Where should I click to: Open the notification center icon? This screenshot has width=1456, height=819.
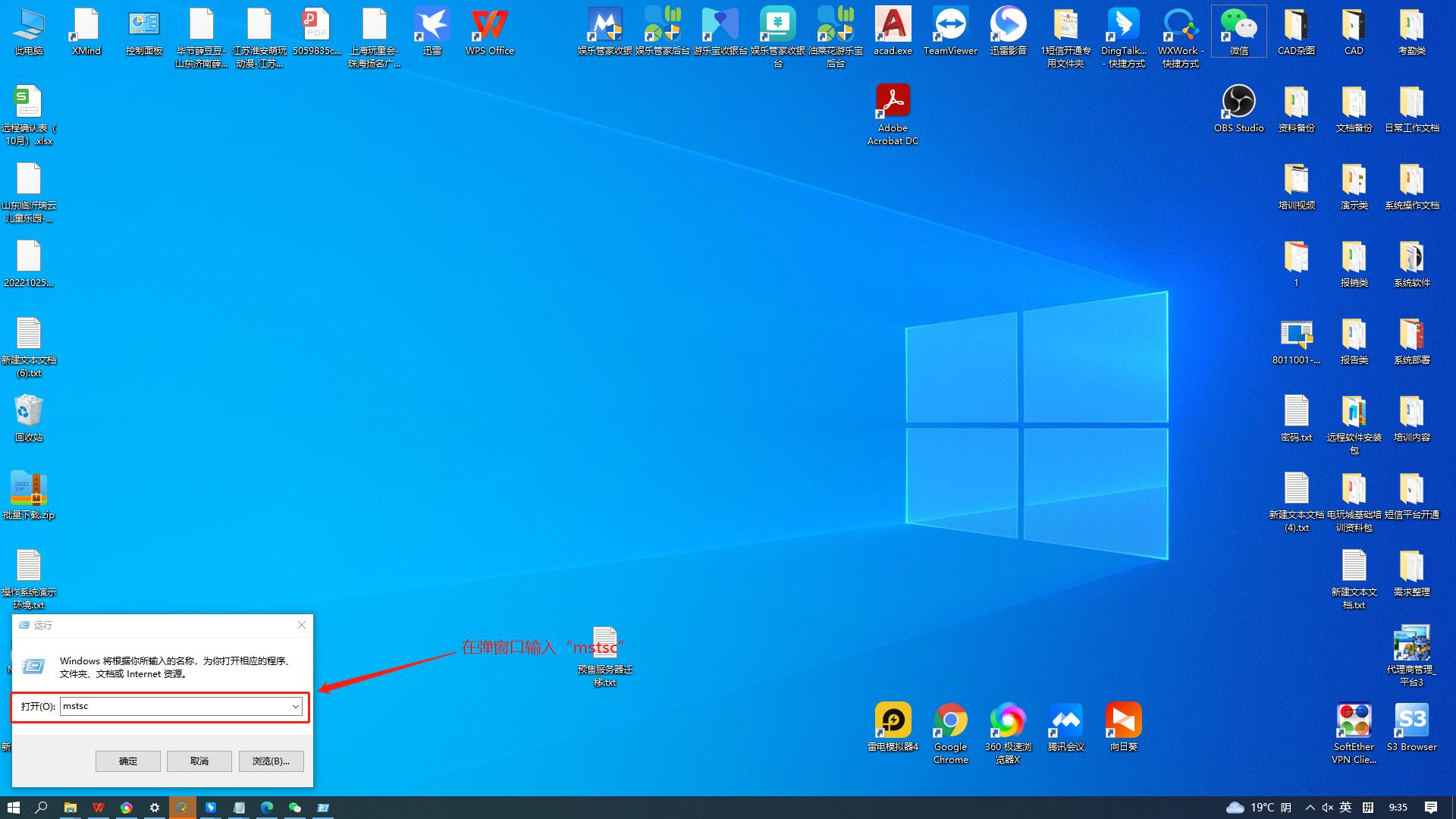pyautogui.click(x=1431, y=808)
